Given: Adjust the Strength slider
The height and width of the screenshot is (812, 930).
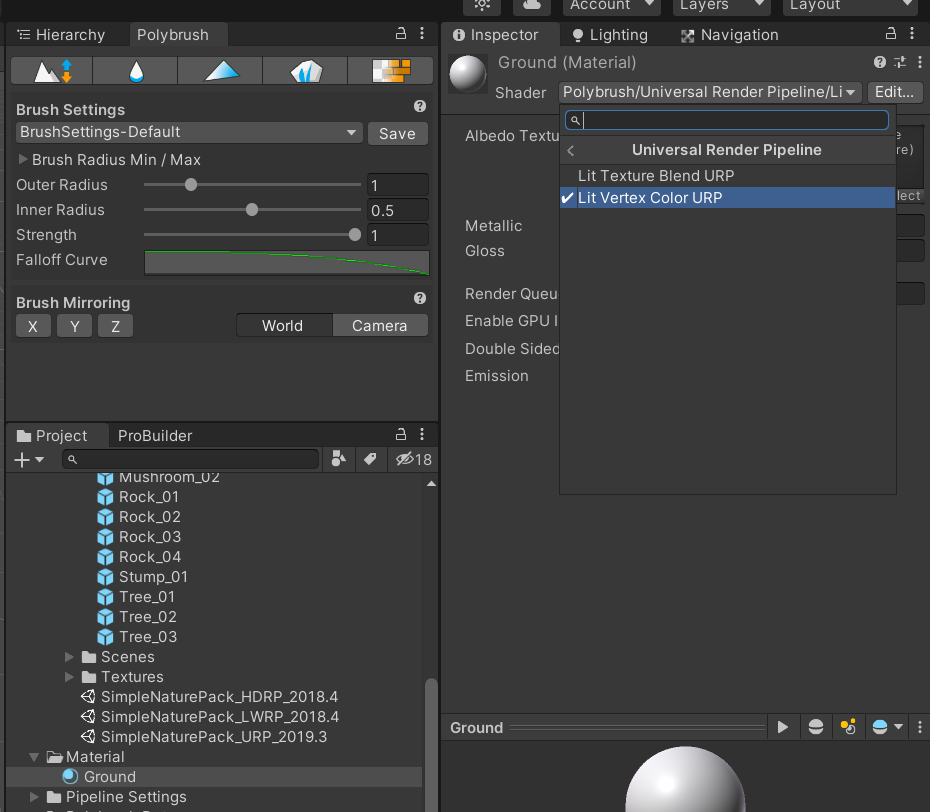Looking at the screenshot, I should (354, 234).
